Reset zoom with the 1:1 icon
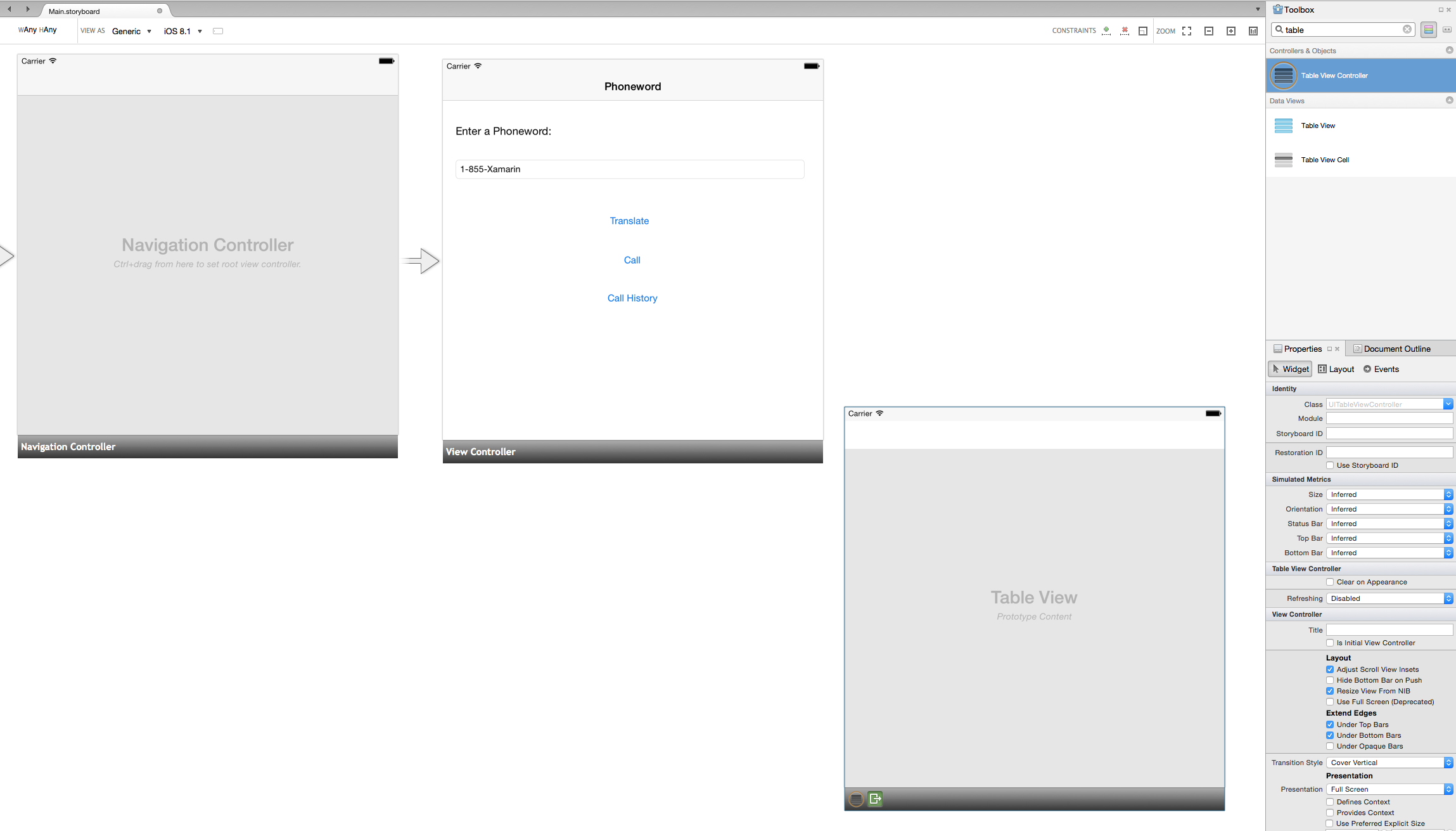The height and width of the screenshot is (831, 1456). pos(1253,31)
